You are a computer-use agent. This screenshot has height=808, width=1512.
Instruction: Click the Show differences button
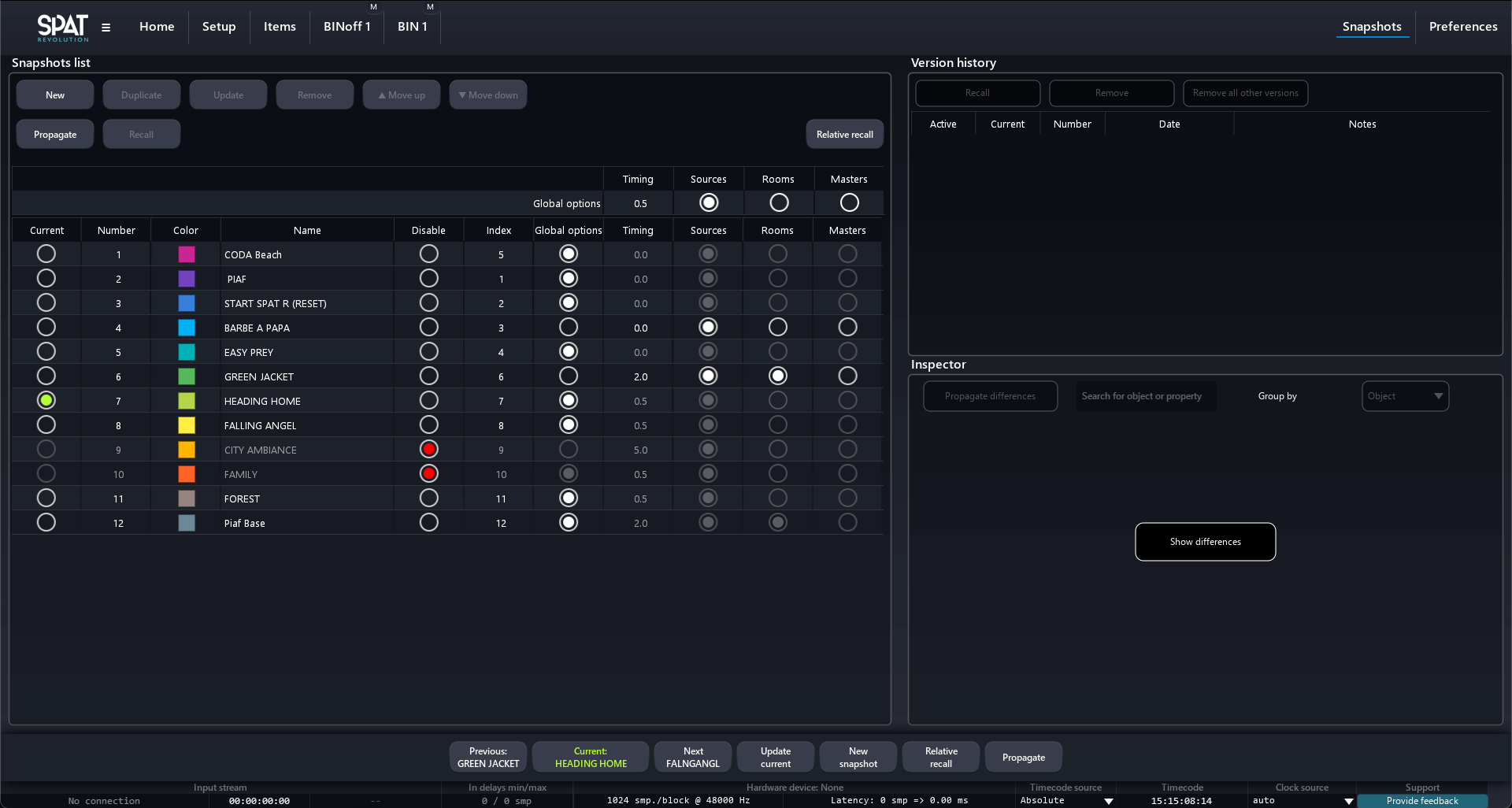click(x=1205, y=542)
